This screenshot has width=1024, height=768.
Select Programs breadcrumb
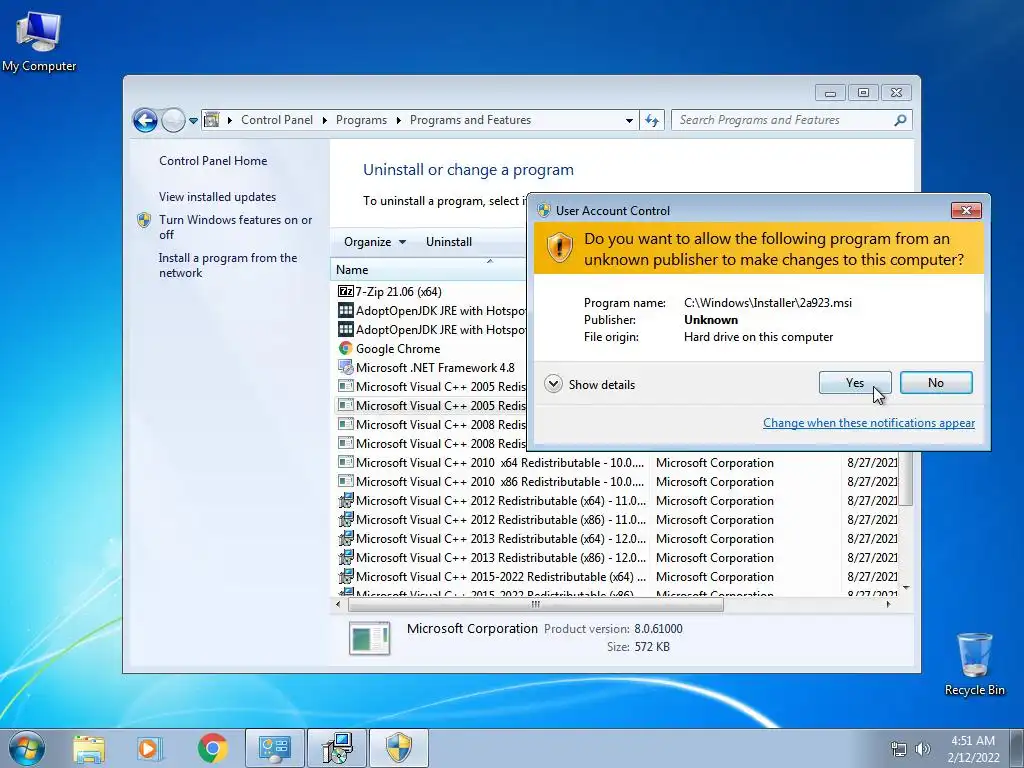tap(361, 120)
